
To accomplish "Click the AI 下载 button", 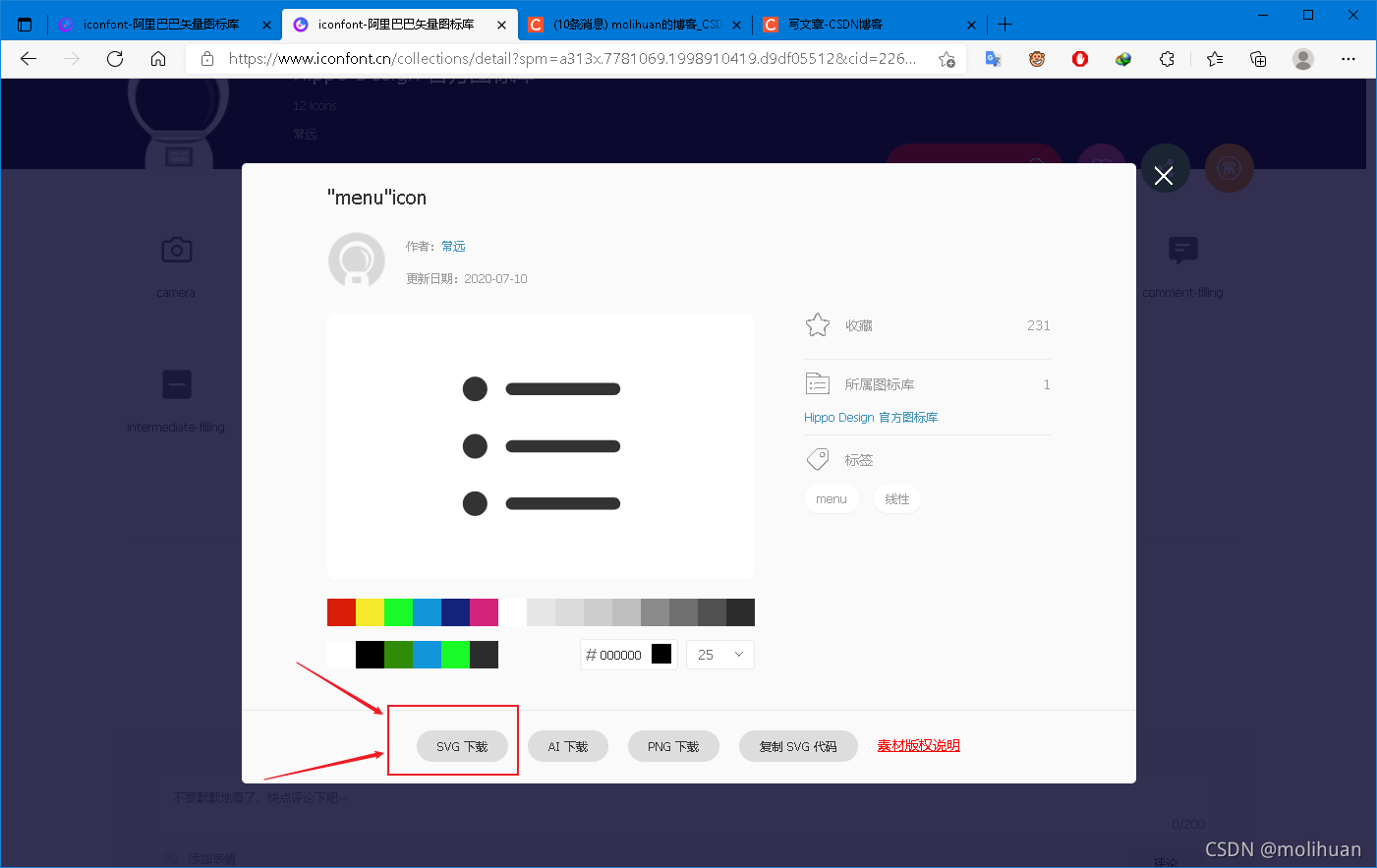I will (x=568, y=746).
